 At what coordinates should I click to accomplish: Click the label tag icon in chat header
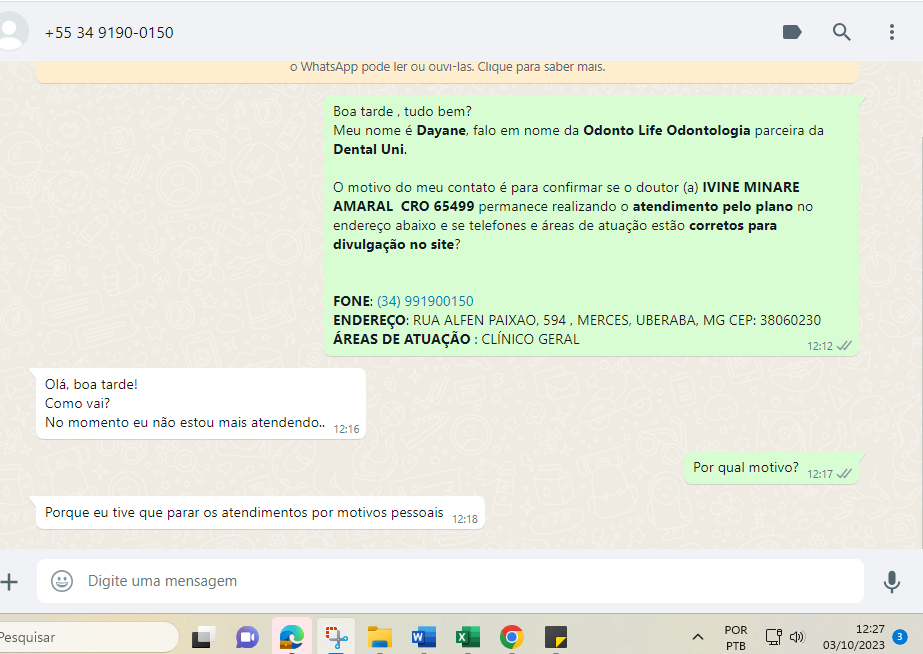tap(792, 32)
